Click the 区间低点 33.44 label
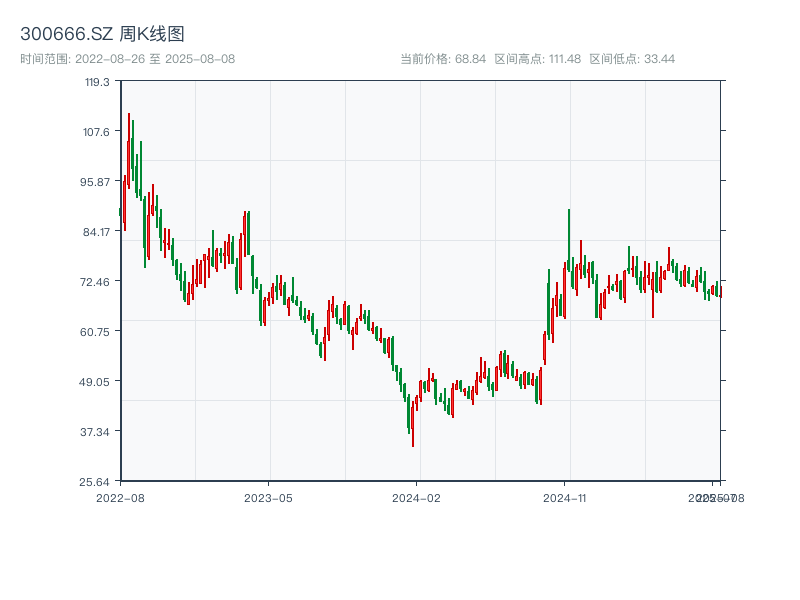The height and width of the screenshot is (600, 800). coord(632,59)
